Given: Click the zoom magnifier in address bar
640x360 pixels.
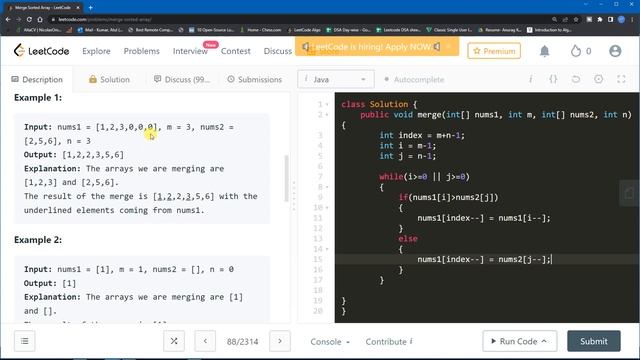Looking at the screenshot, I should [x=554, y=19].
